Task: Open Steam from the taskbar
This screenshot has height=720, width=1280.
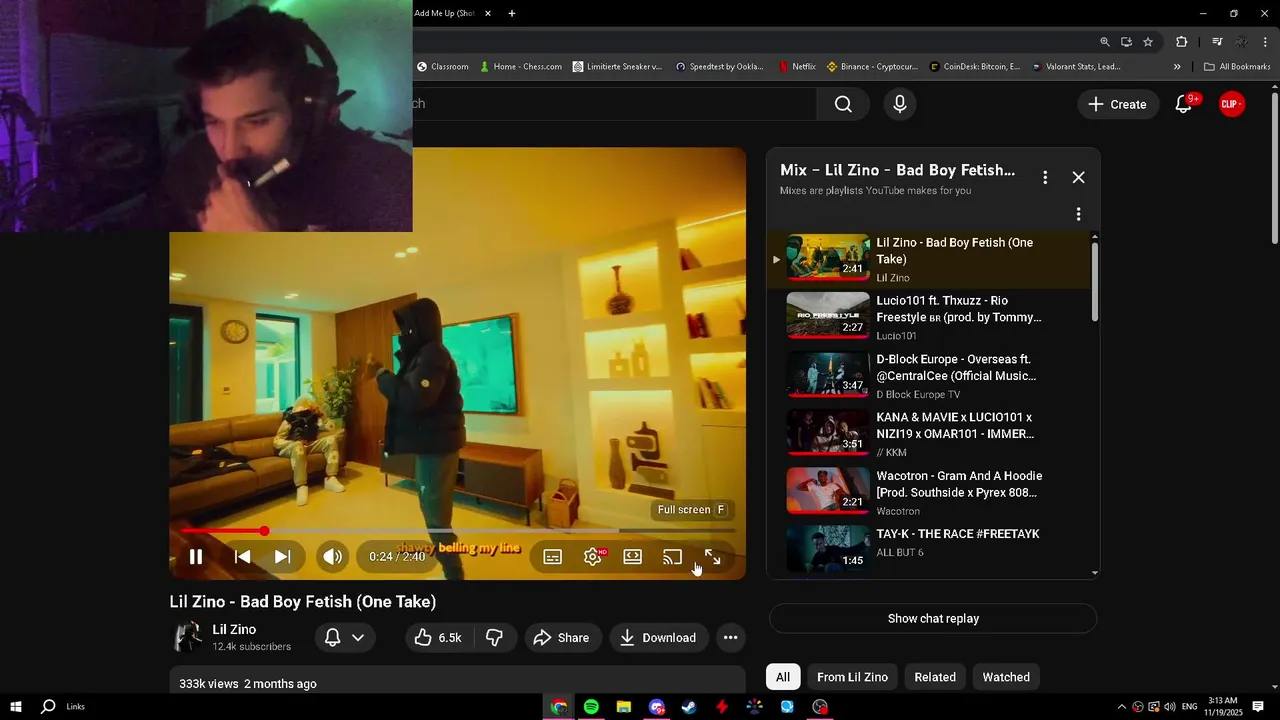Action: pyautogui.click(x=689, y=707)
